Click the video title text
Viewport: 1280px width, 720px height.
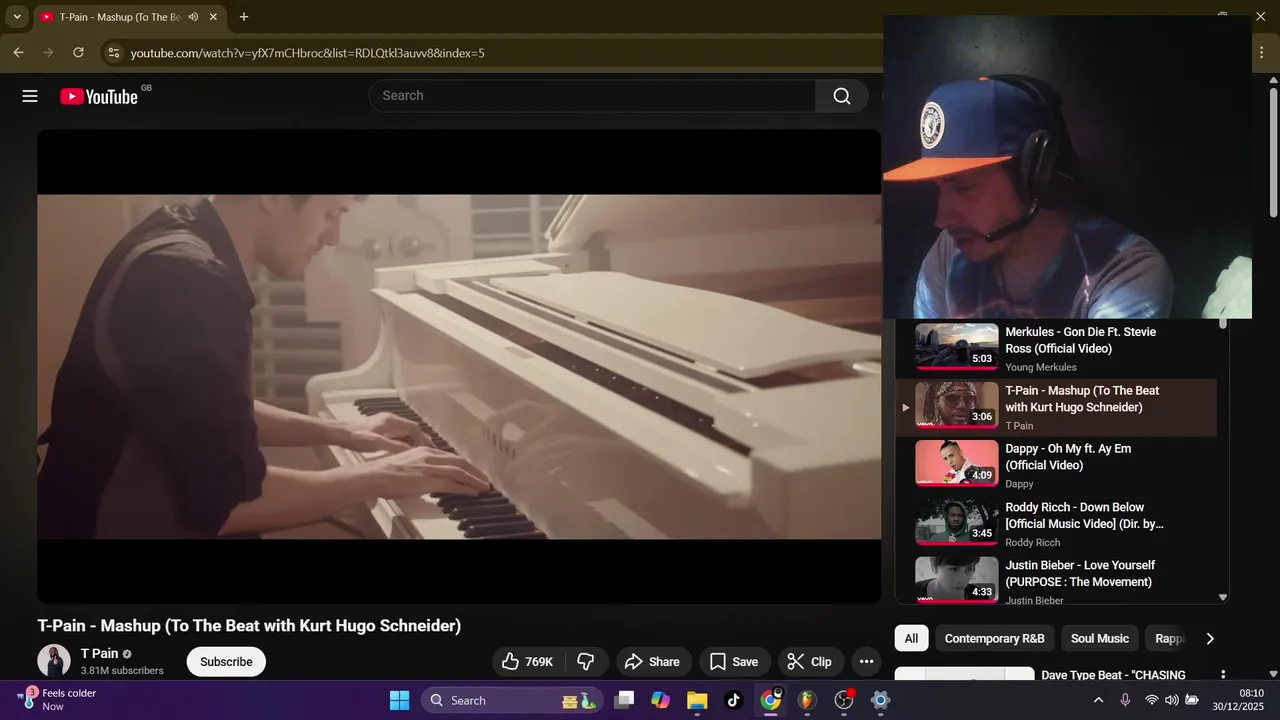pos(249,626)
